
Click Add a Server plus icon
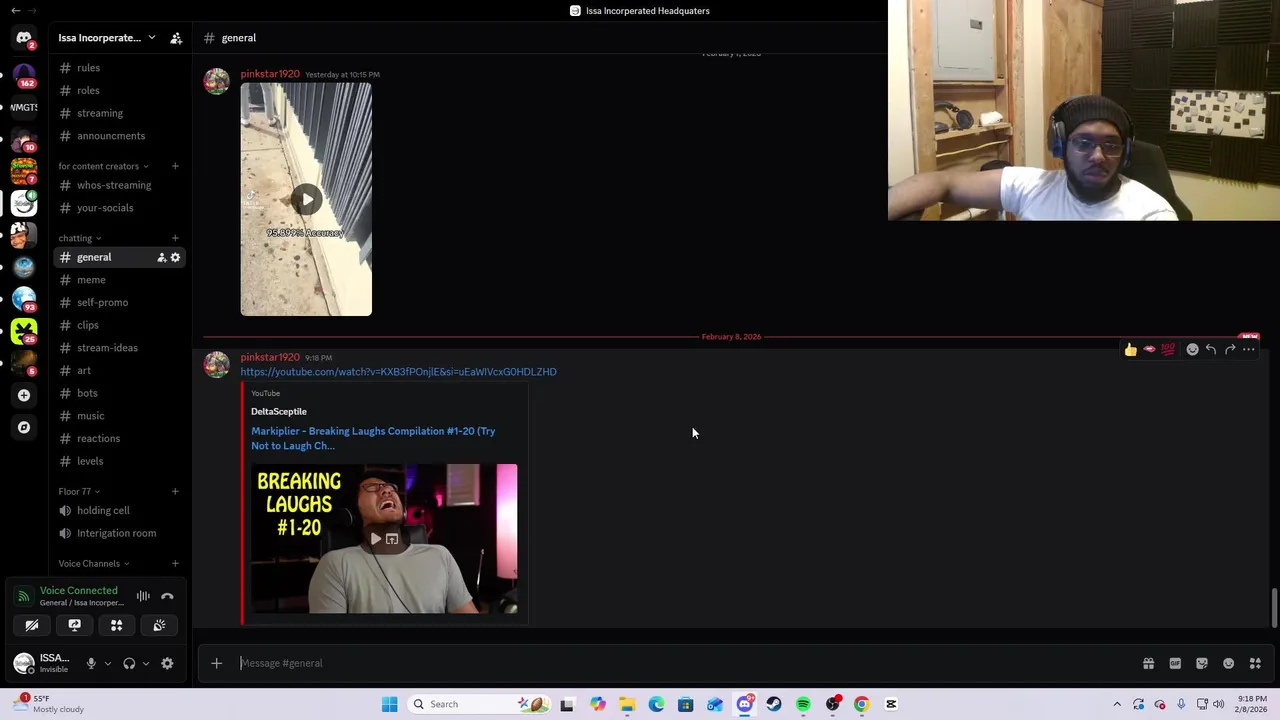(x=24, y=395)
